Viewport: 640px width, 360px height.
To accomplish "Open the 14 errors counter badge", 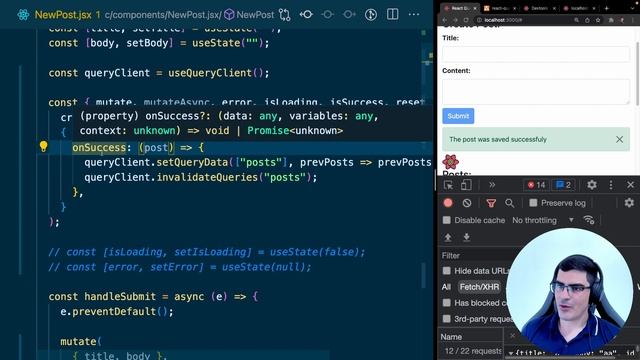I will [536, 185].
